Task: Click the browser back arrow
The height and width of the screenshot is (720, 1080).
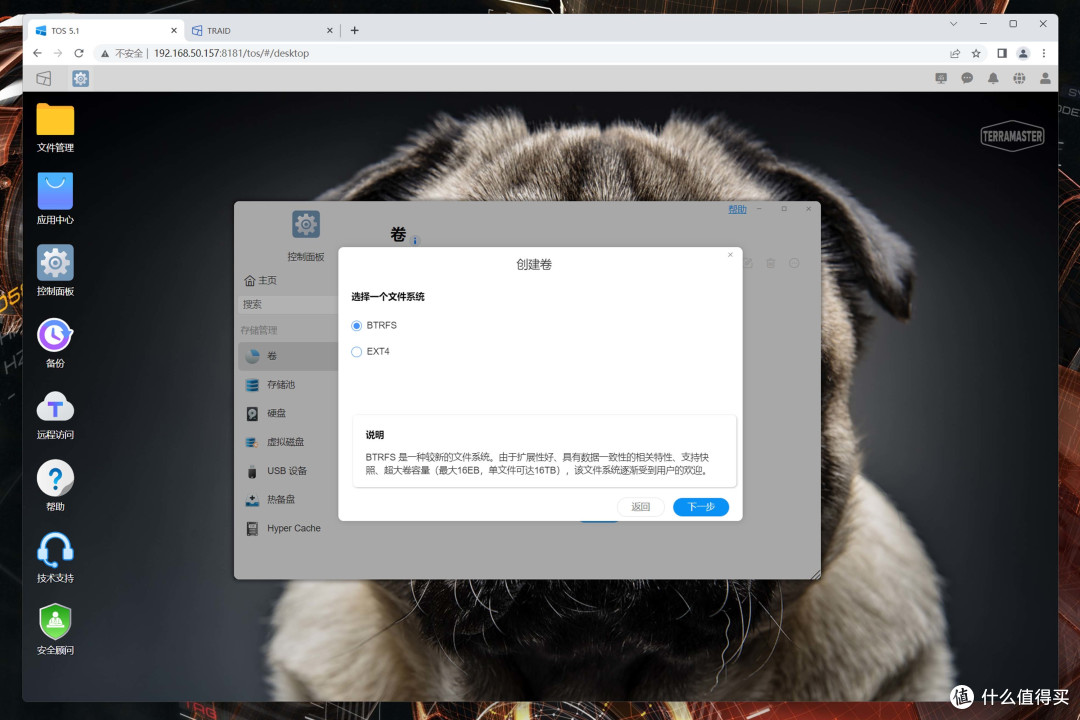Action: (37, 53)
